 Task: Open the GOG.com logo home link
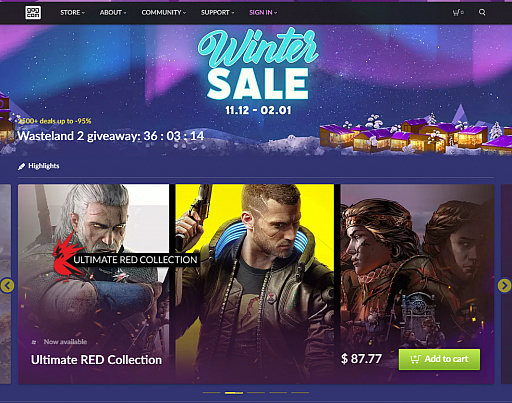33,13
